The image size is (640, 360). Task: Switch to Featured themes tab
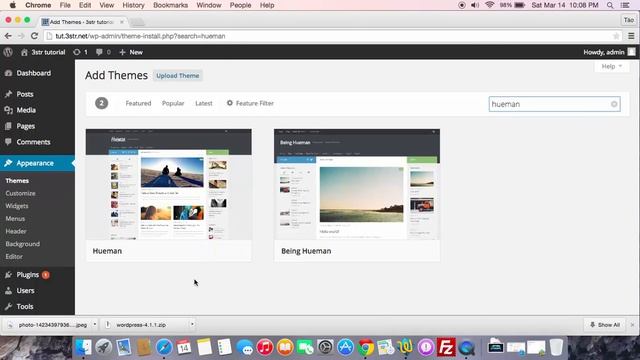click(x=138, y=103)
